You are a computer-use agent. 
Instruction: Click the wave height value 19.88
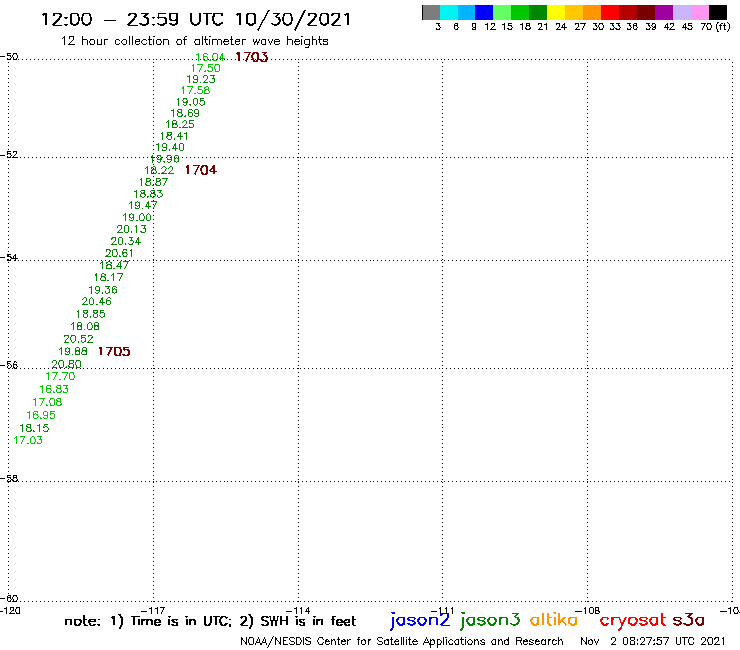point(73,351)
